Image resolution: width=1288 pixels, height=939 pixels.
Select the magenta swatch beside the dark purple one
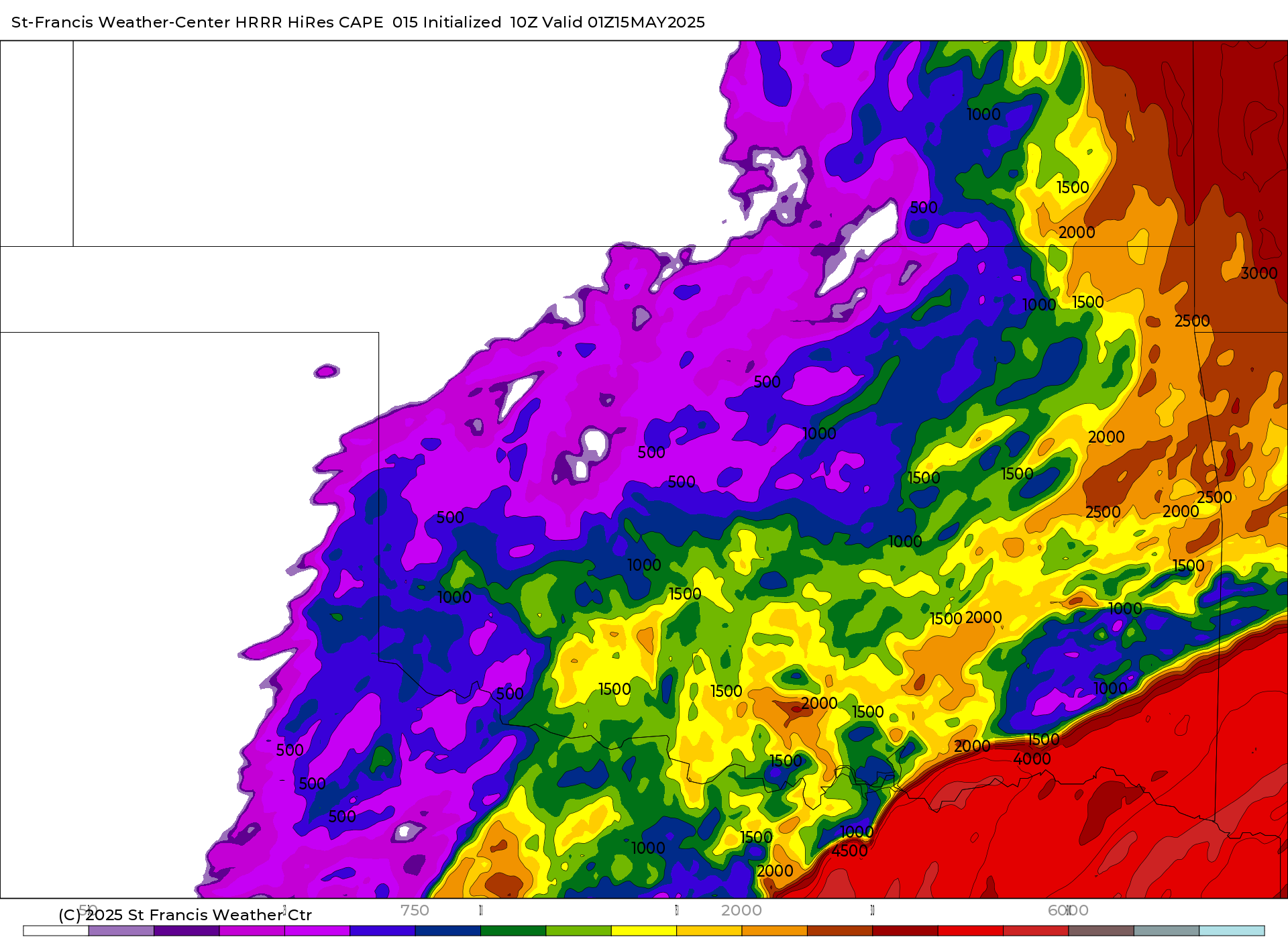[252, 930]
